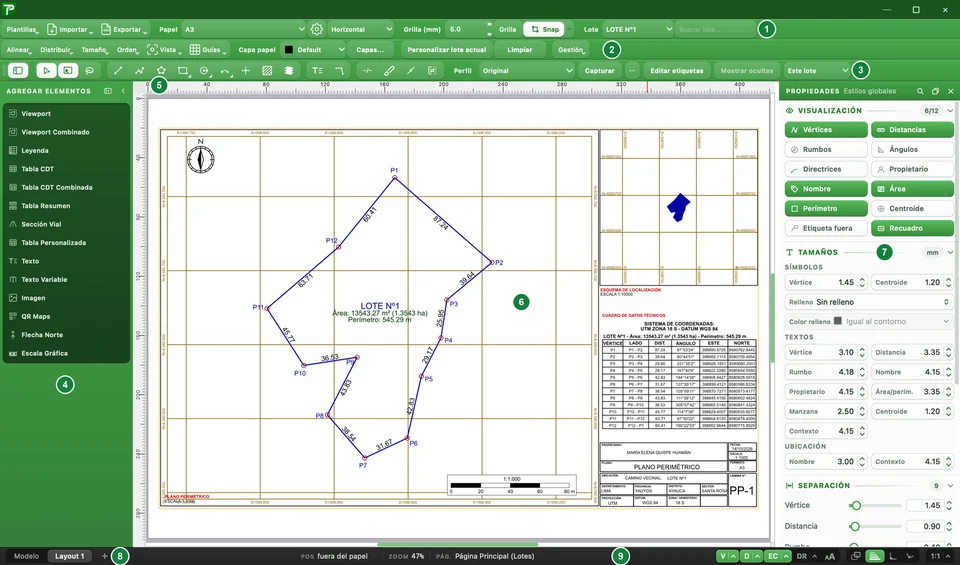Image resolution: width=960 pixels, height=565 pixels.
Task: Toggle the Distancias display
Action: 912,130
